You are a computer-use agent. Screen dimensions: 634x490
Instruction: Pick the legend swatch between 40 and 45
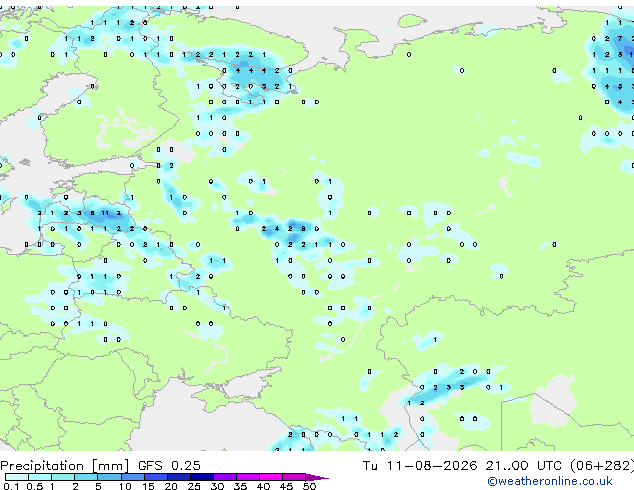tap(271, 477)
